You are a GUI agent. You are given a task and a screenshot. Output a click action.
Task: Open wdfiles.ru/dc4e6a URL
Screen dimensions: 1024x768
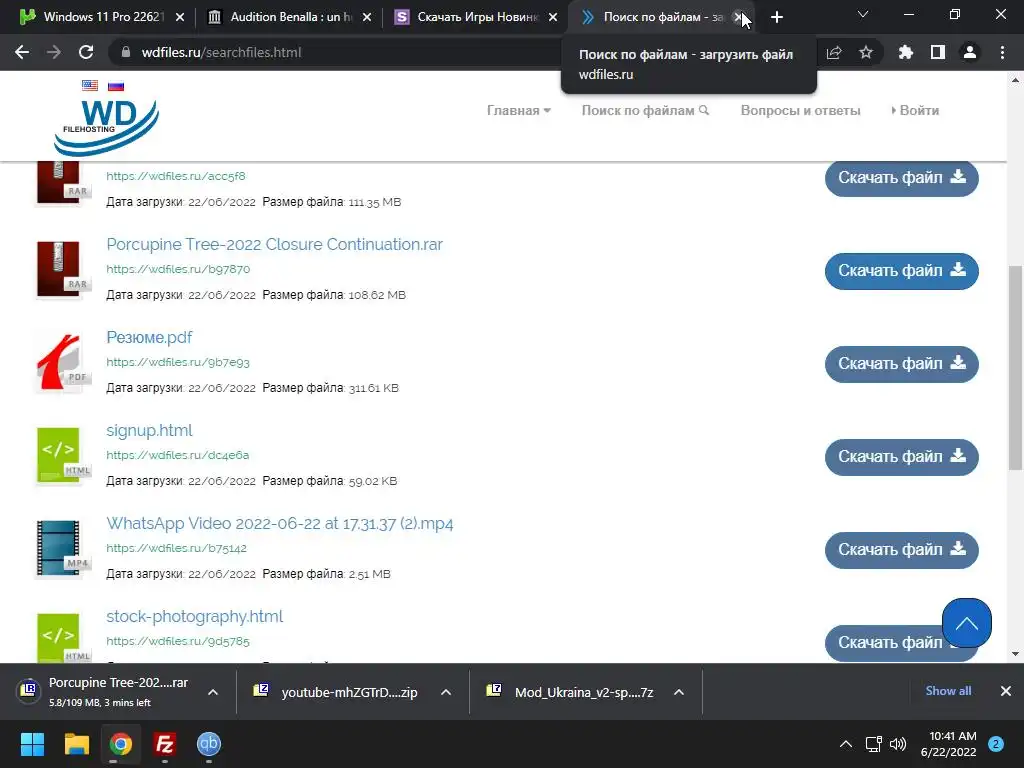[178, 455]
